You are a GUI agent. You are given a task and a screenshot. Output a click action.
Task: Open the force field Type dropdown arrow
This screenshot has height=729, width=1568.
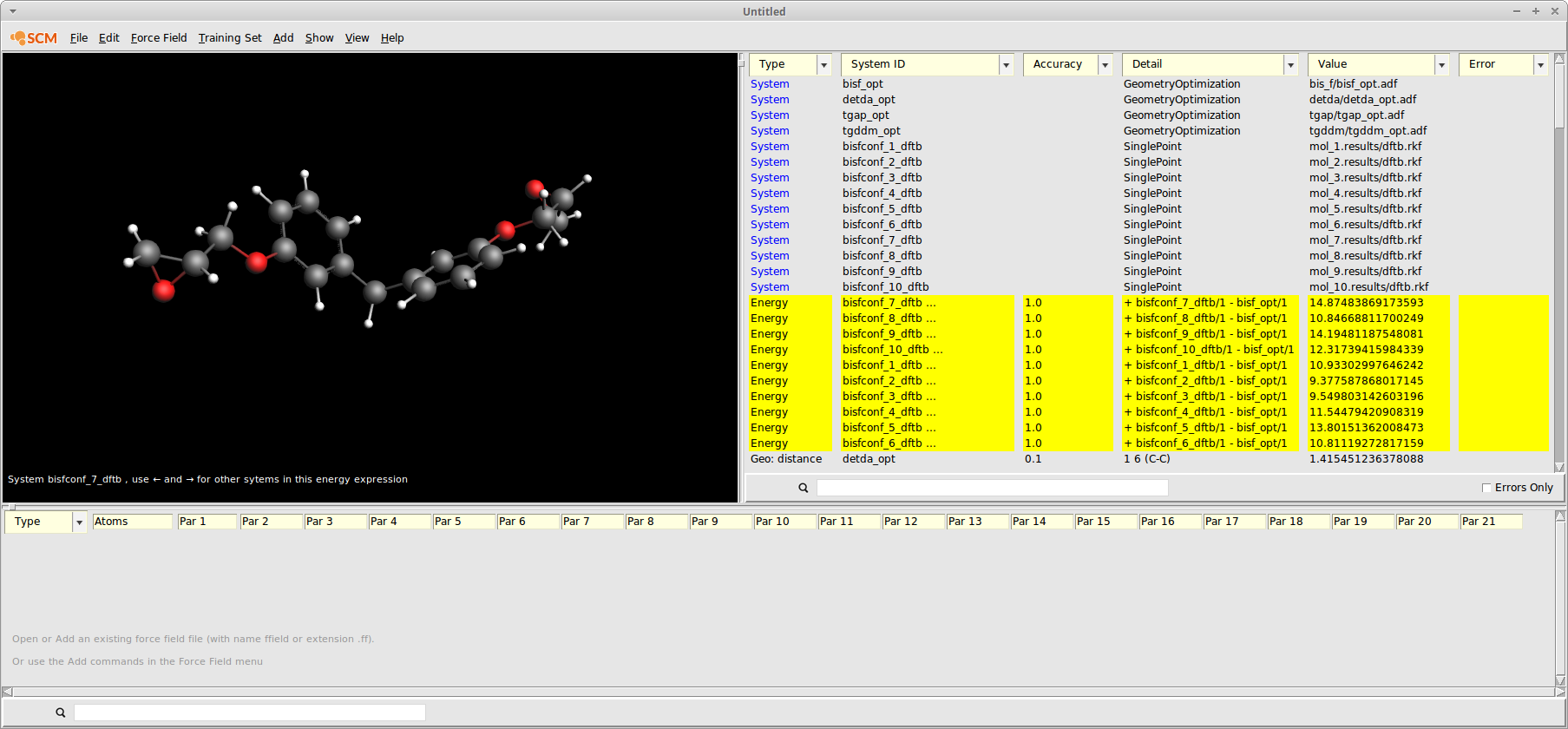click(x=79, y=522)
